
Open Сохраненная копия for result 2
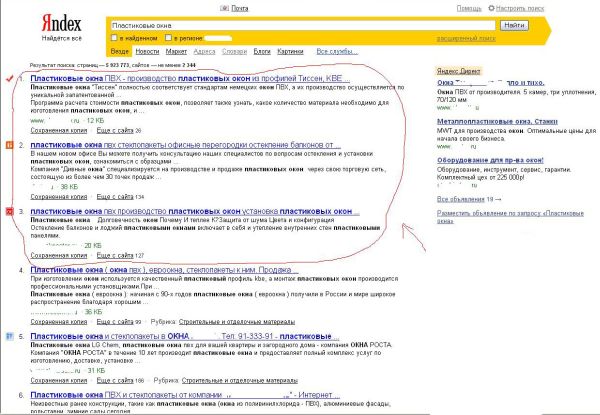[59, 197]
